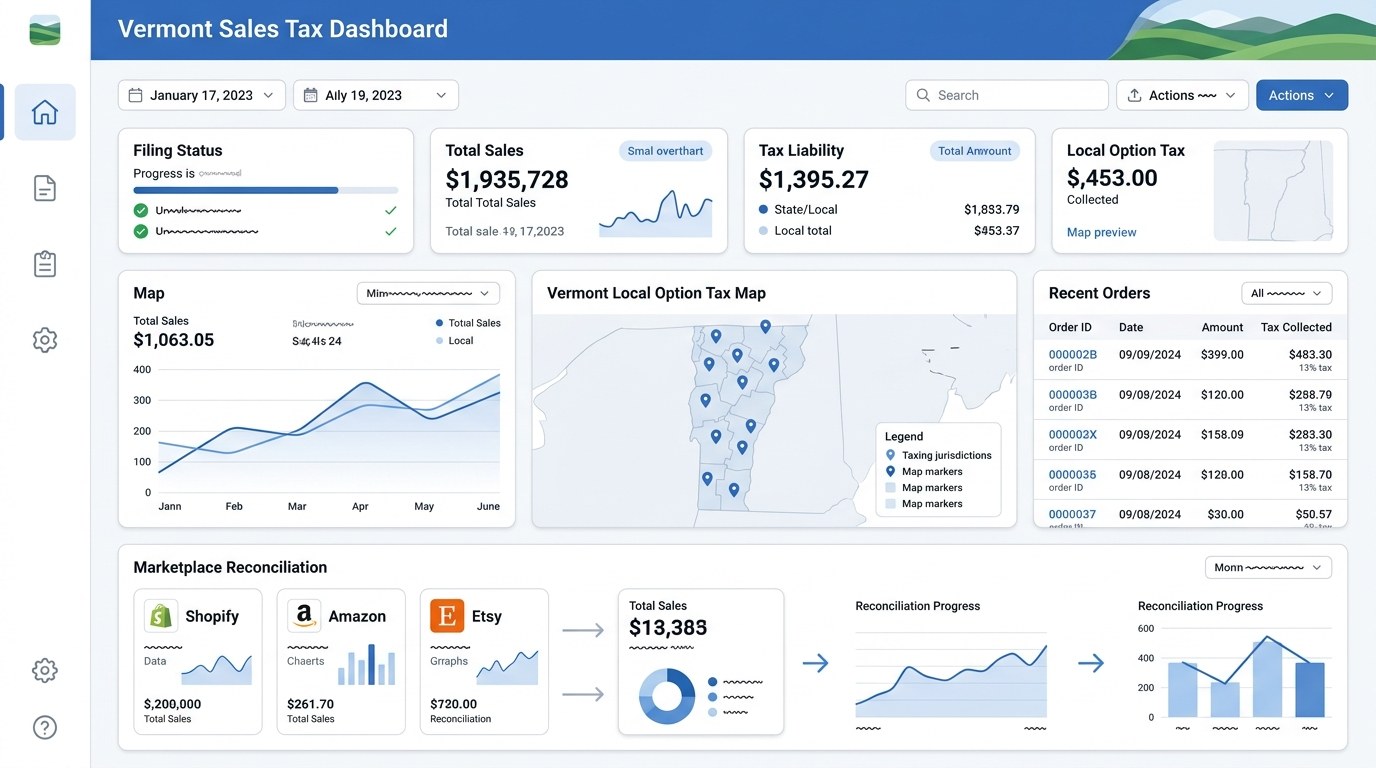Open the clipboard filings sidebar icon

(x=45, y=264)
